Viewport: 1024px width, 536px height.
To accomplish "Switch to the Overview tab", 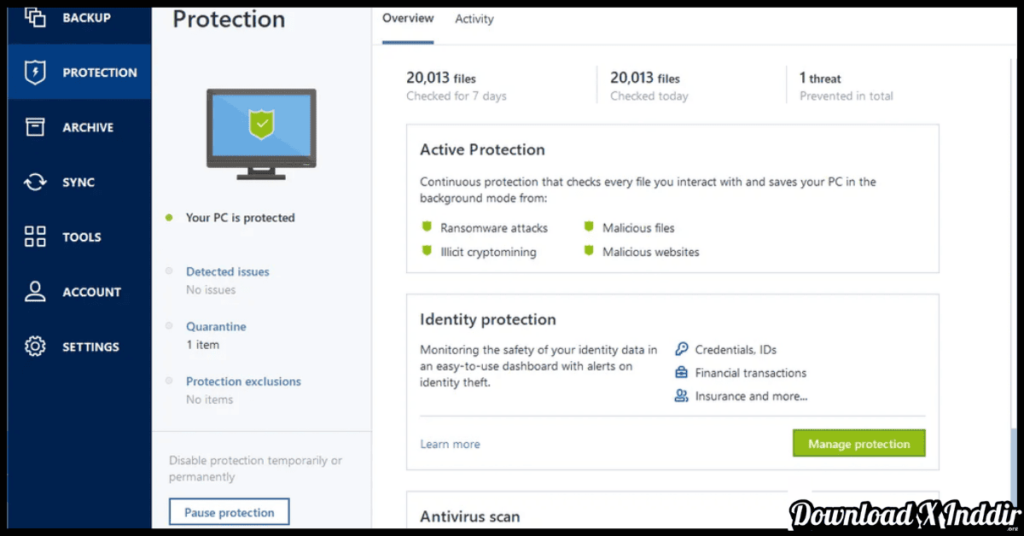I will coord(408,18).
